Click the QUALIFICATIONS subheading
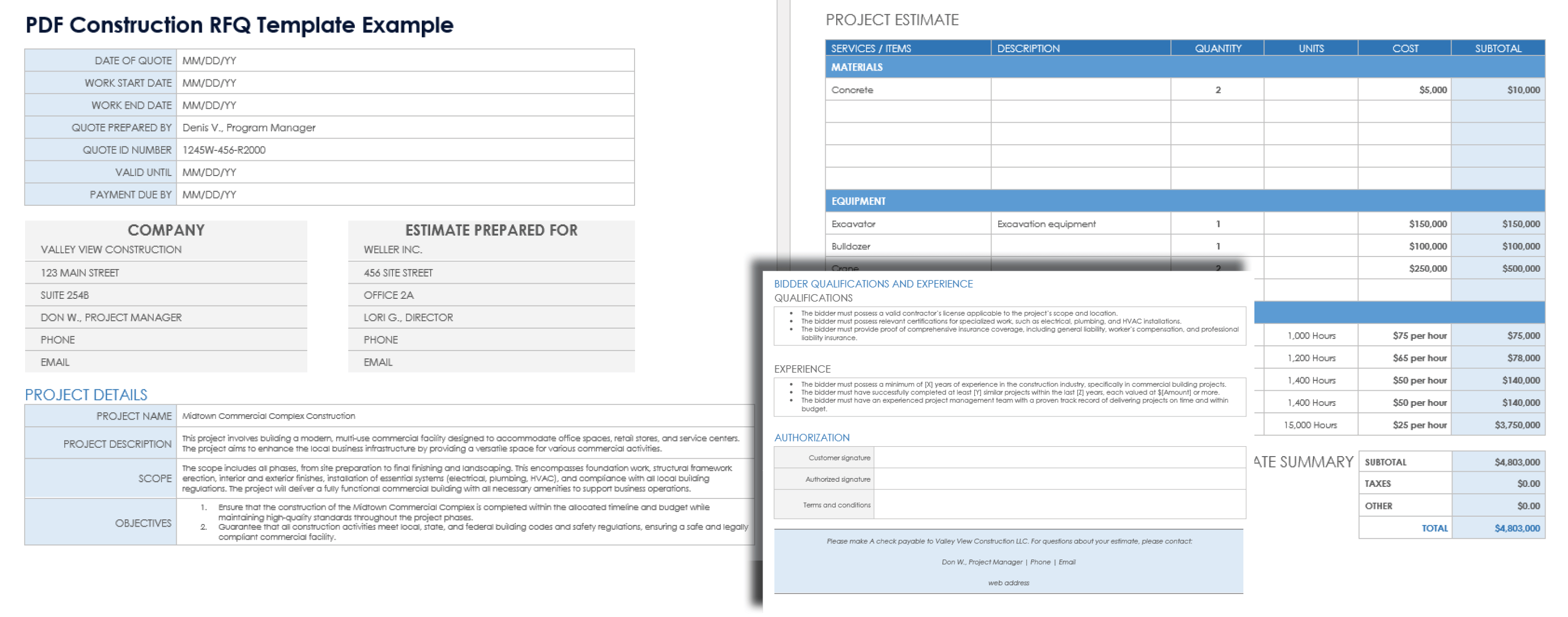1568x617 pixels. (x=813, y=298)
